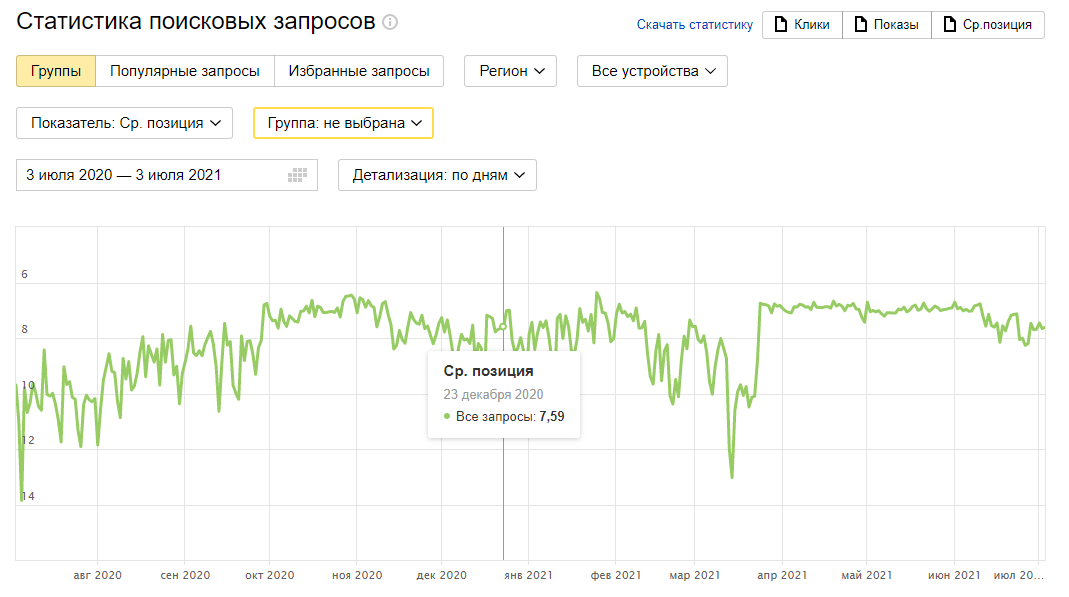This screenshot has height=597, width=1069.
Task: Open the calendar grid icon in date field
Action: pyautogui.click(x=297, y=175)
